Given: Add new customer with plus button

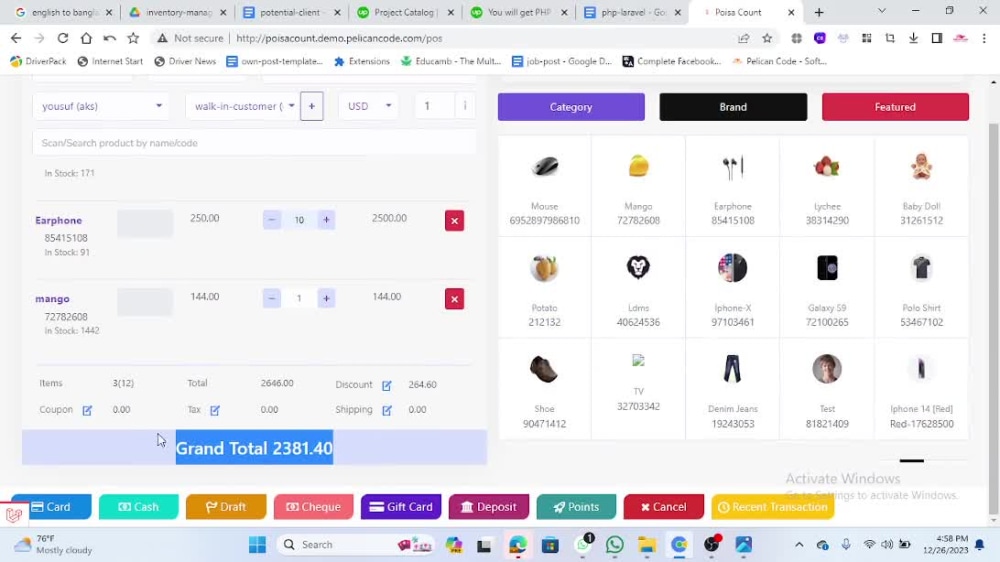Looking at the screenshot, I should pyautogui.click(x=312, y=106).
